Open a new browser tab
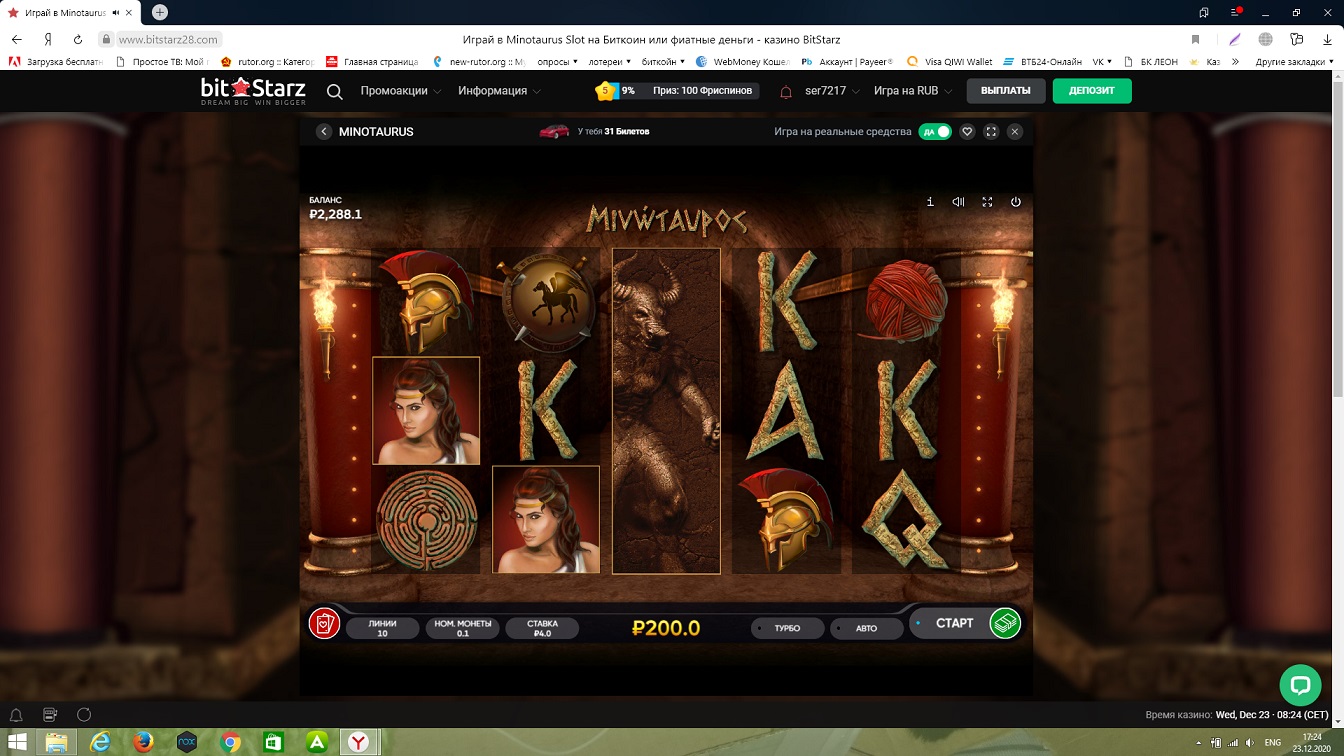This screenshot has width=1344, height=756. click(x=159, y=12)
